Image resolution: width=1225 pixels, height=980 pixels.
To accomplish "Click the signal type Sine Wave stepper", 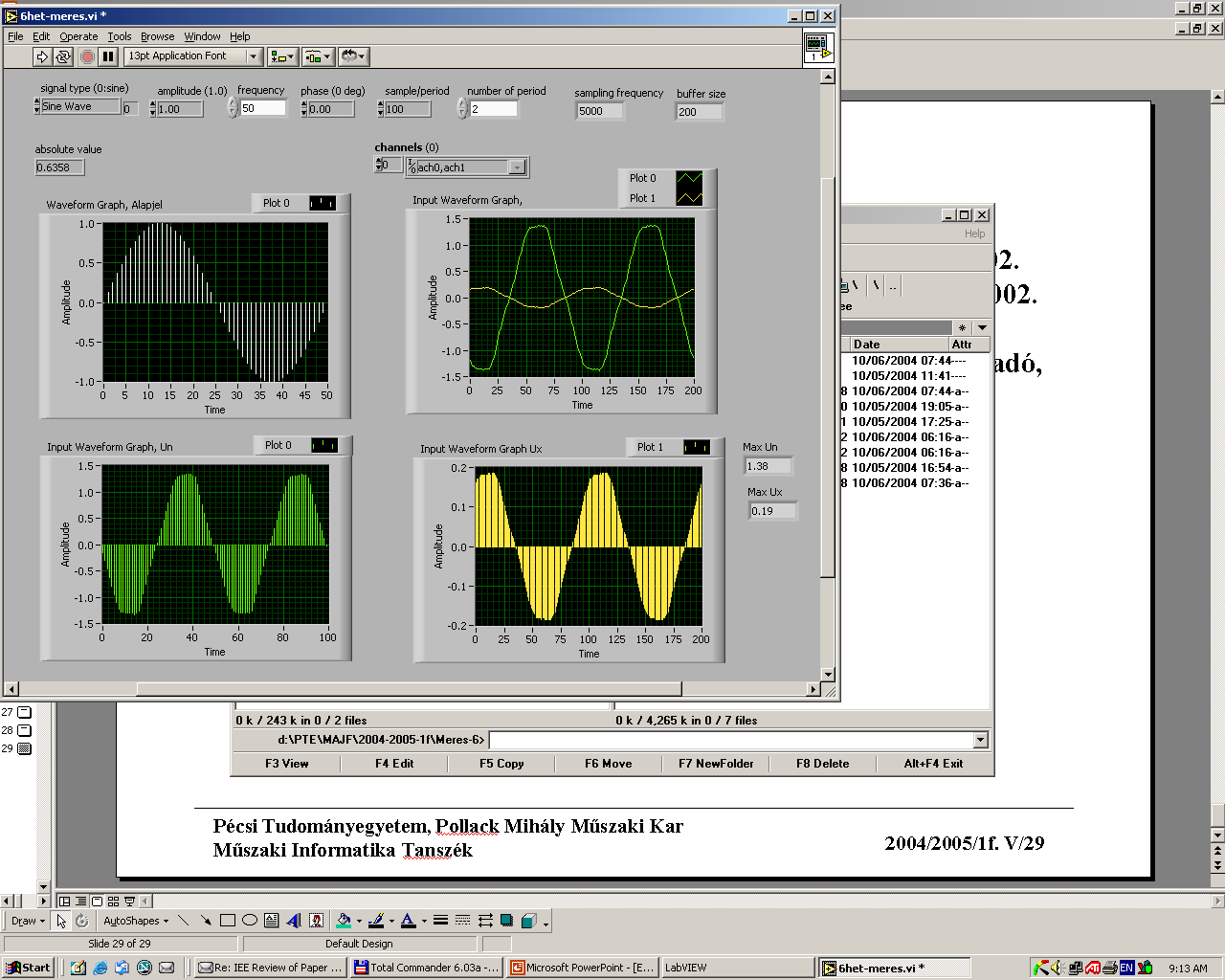I will (x=36, y=106).
